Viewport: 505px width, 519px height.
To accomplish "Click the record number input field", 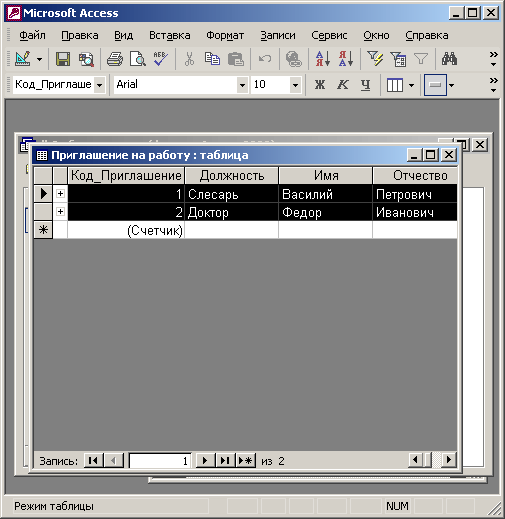I will [x=160, y=461].
